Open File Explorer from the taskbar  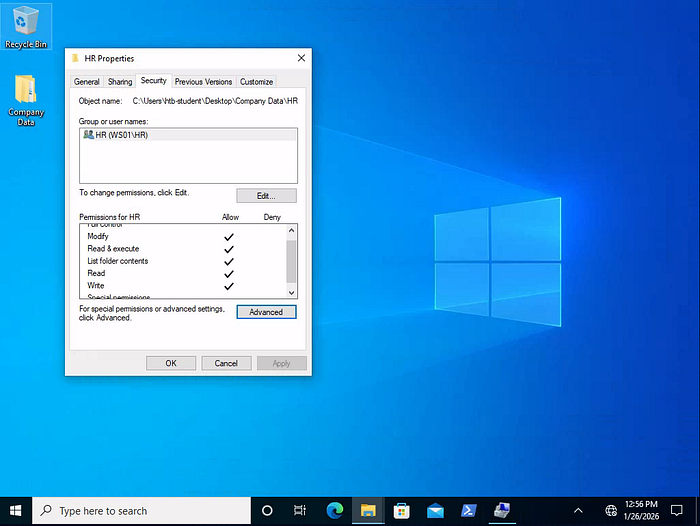pyautogui.click(x=368, y=510)
